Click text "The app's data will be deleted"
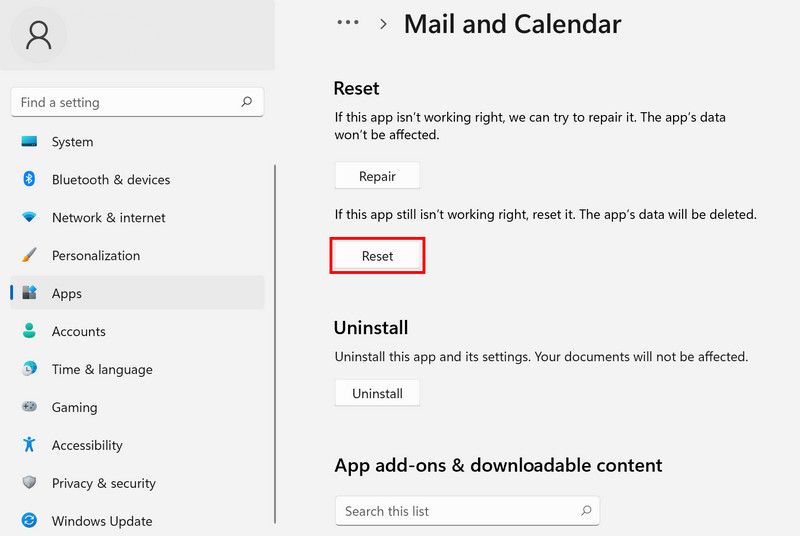The image size is (800, 536). tap(668, 214)
